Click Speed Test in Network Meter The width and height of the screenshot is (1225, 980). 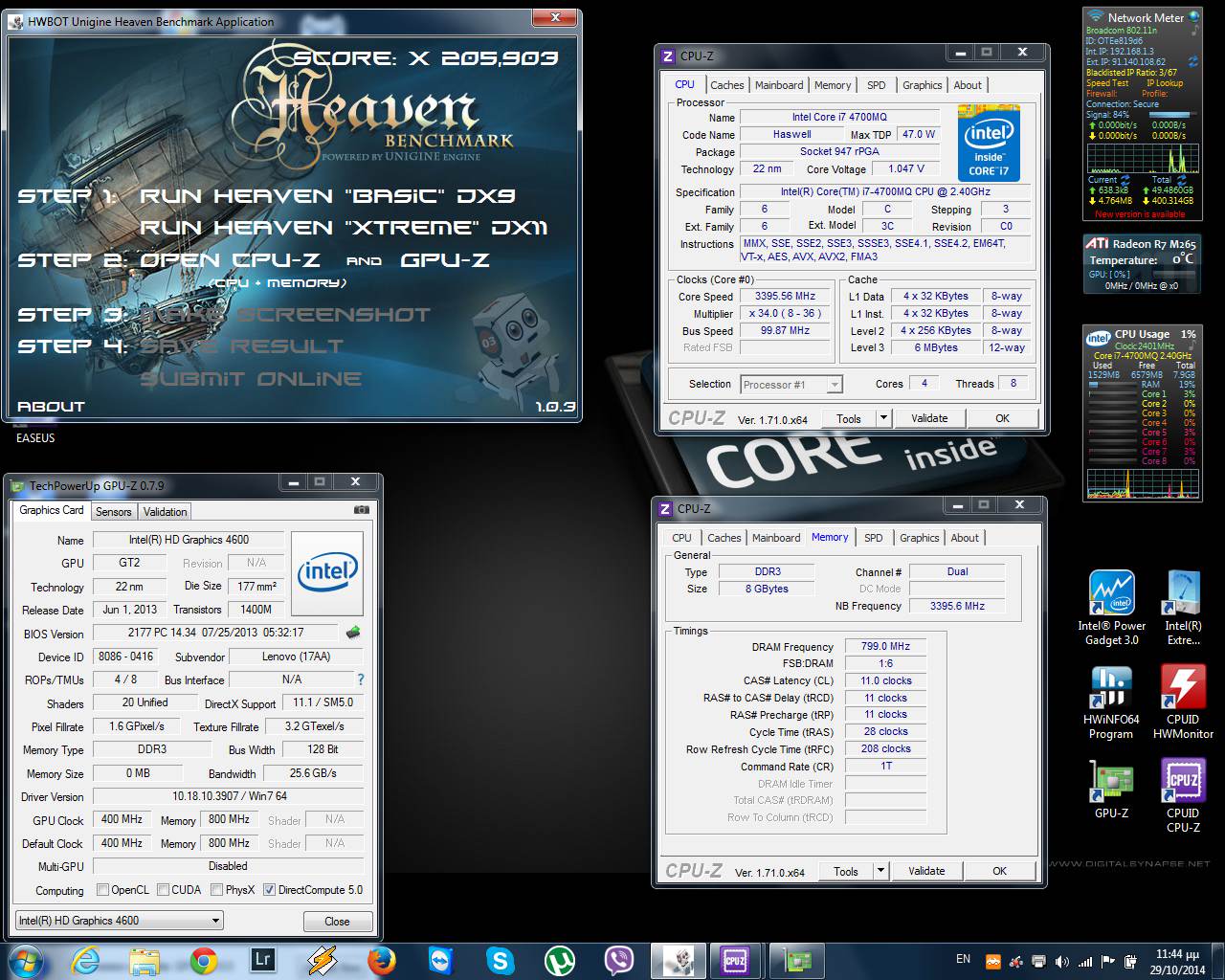pos(1107,83)
